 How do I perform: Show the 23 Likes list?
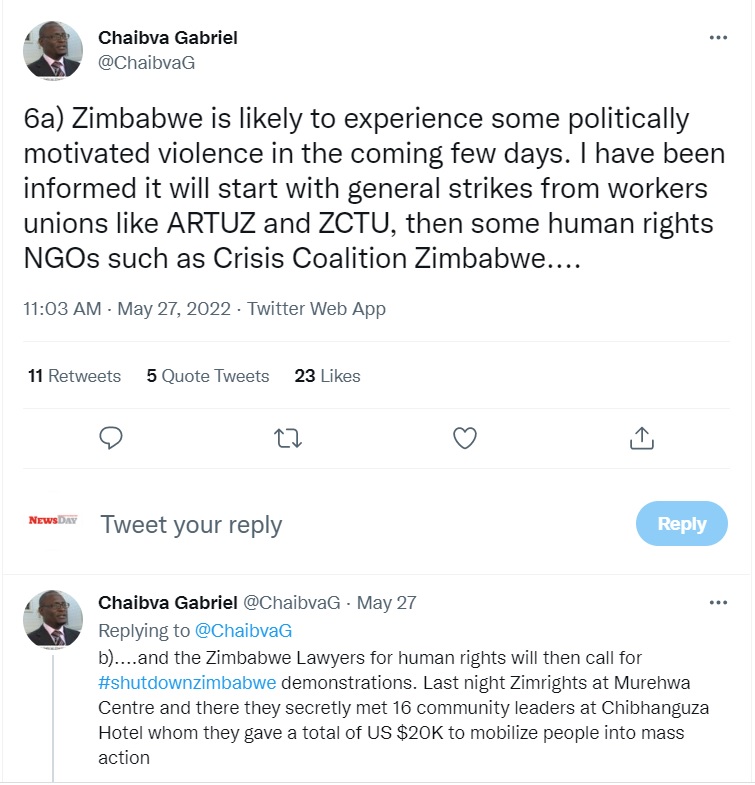click(327, 376)
